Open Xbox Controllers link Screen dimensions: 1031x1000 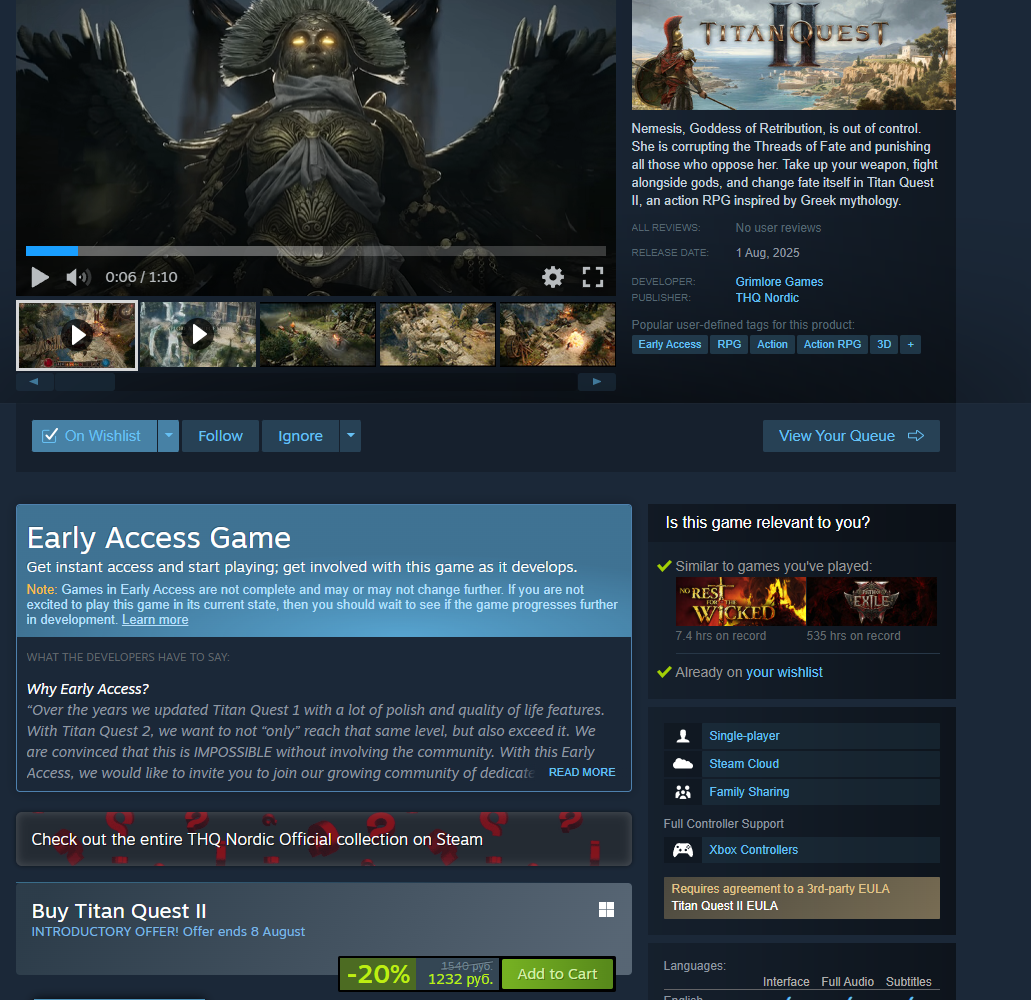[x=754, y=850]
